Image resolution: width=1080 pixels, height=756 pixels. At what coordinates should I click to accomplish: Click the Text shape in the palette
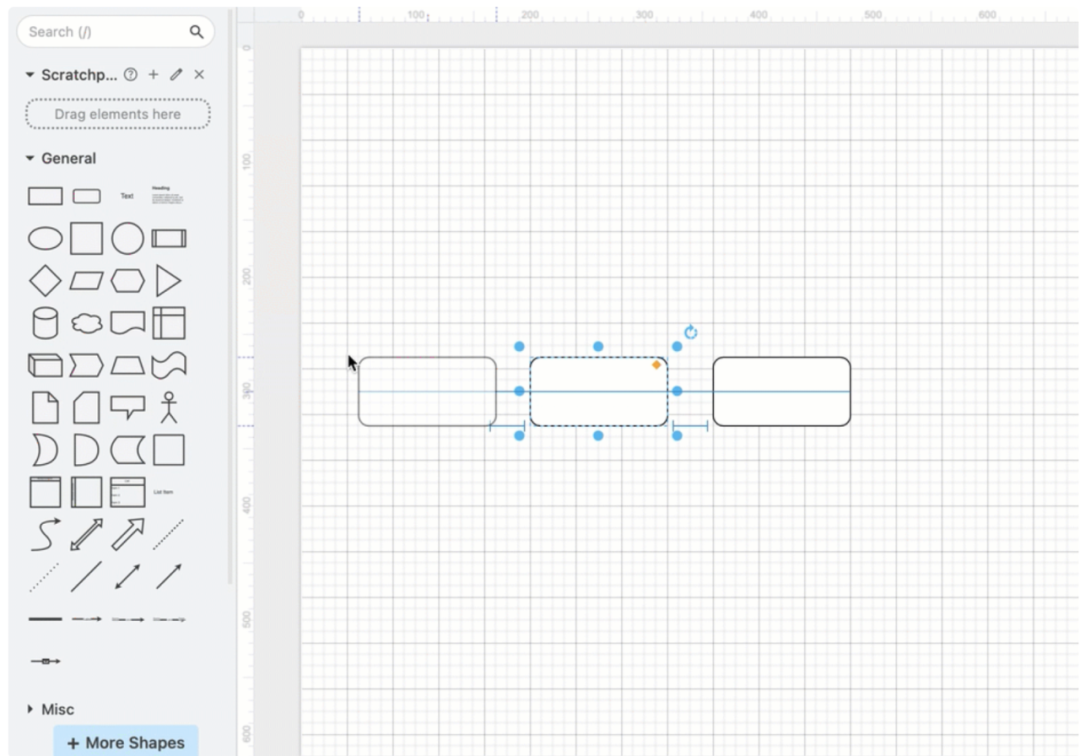point(127,196)
